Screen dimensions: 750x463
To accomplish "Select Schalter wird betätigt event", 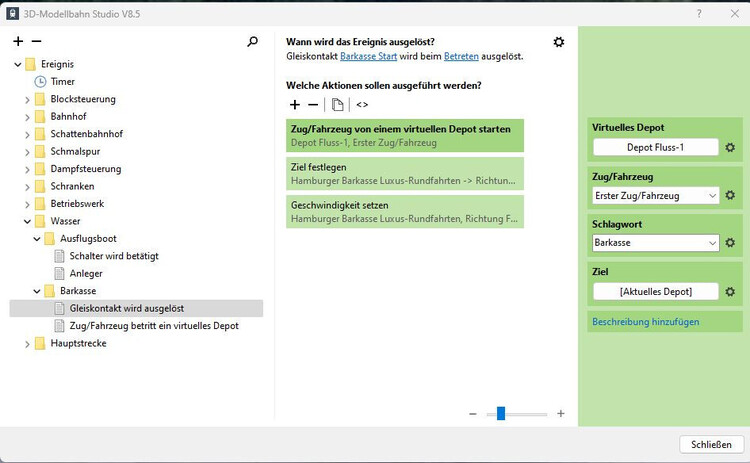I will (114, 256).
